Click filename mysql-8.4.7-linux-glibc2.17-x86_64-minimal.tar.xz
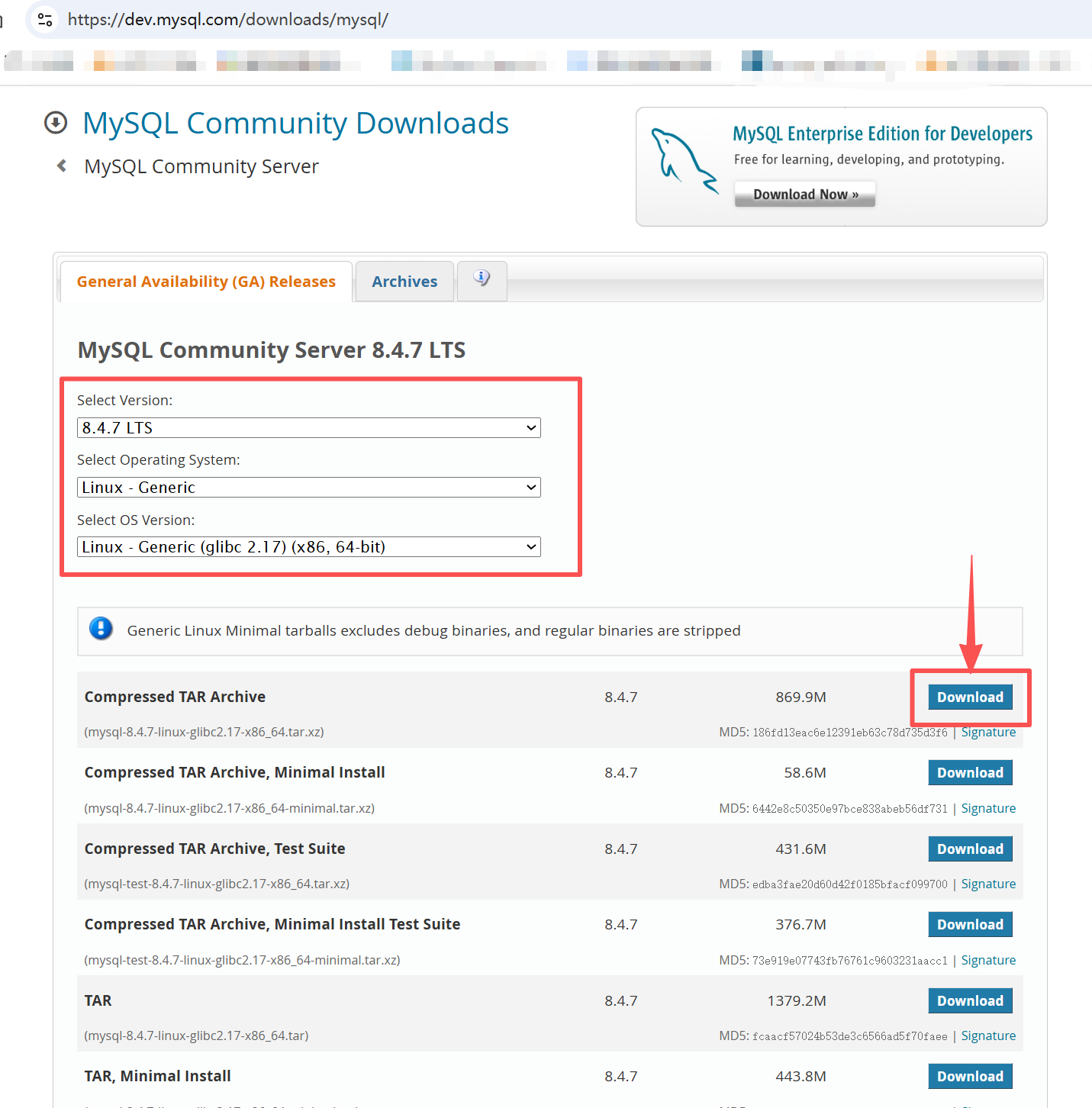Image resolution: width=1092 pixels, height=1108 pixels. coord(229,808)
